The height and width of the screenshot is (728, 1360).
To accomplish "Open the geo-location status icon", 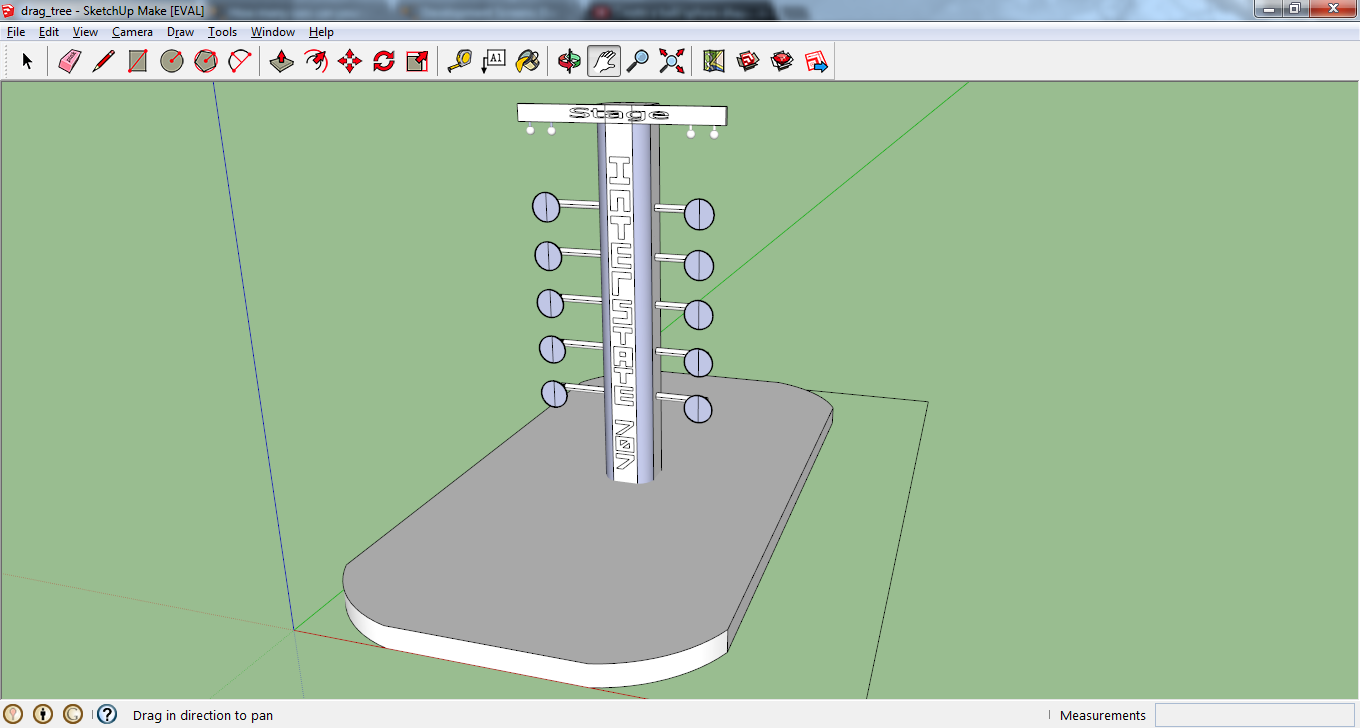I will [x=13, y=714].
